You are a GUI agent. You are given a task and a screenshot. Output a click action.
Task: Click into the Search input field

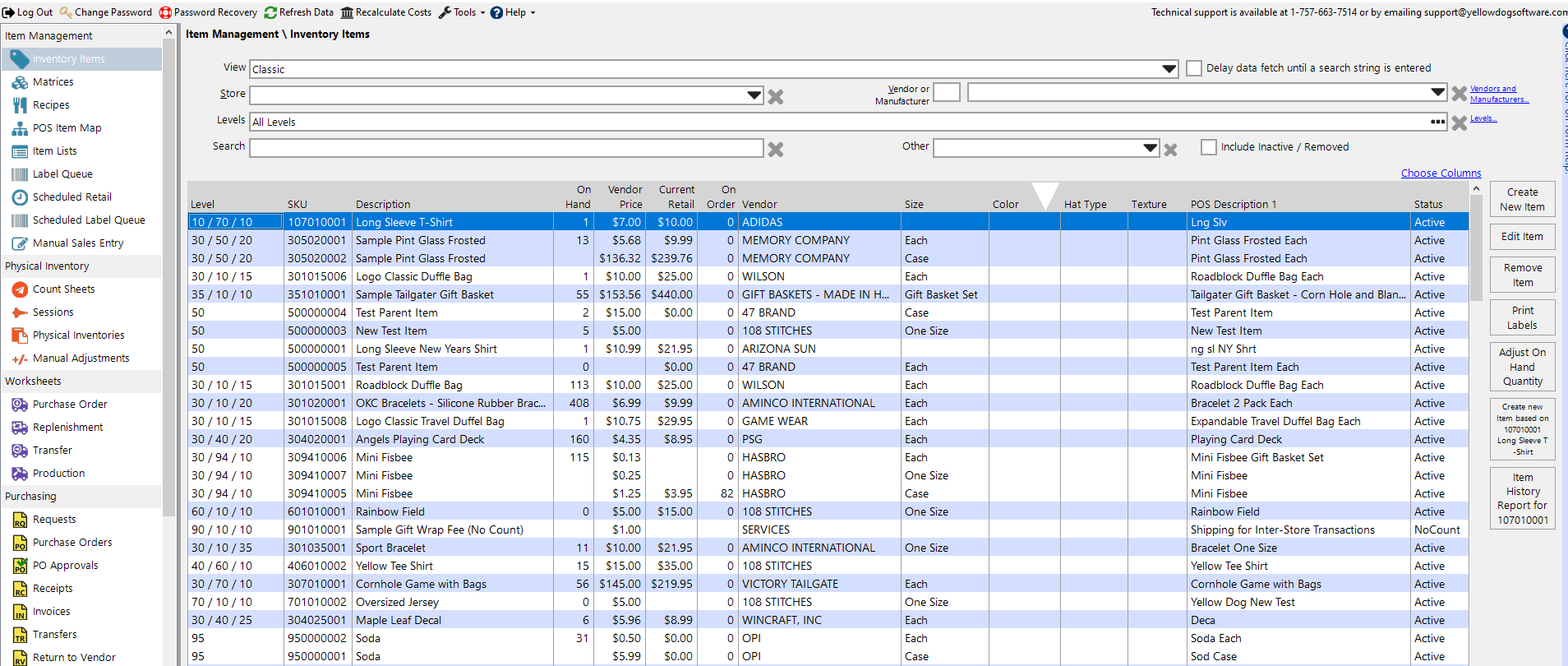(x=506, y=148)
